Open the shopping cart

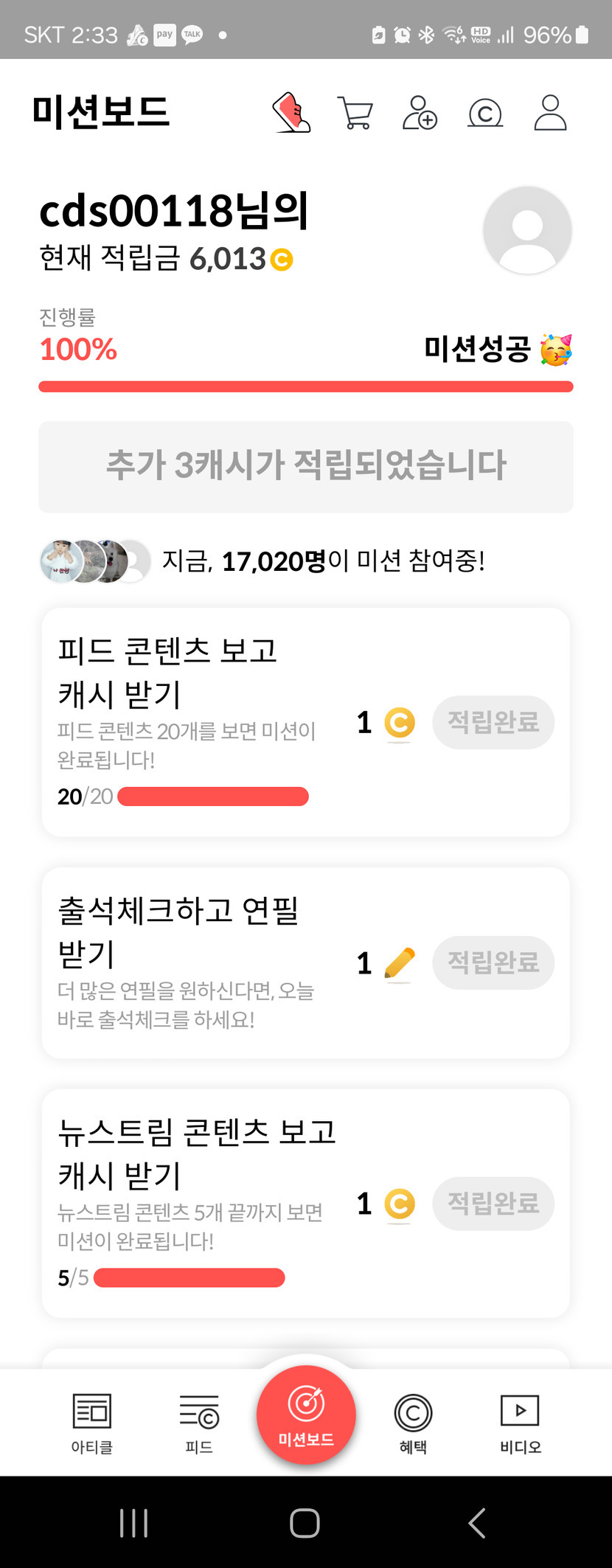point(355,113)
